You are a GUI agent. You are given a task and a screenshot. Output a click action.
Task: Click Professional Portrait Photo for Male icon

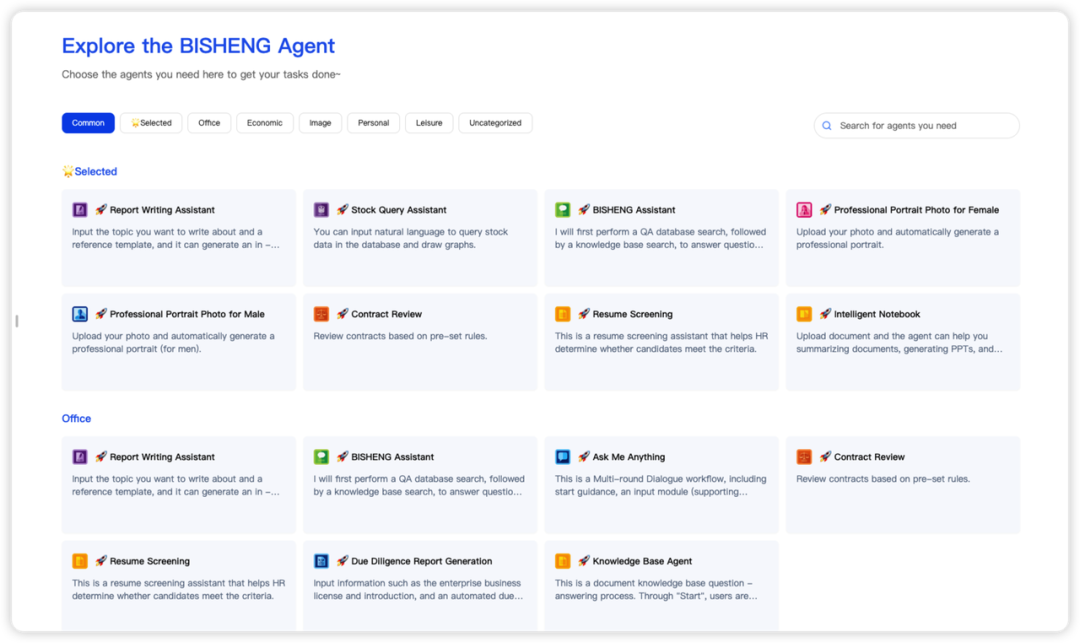click(x=80, y=314)
